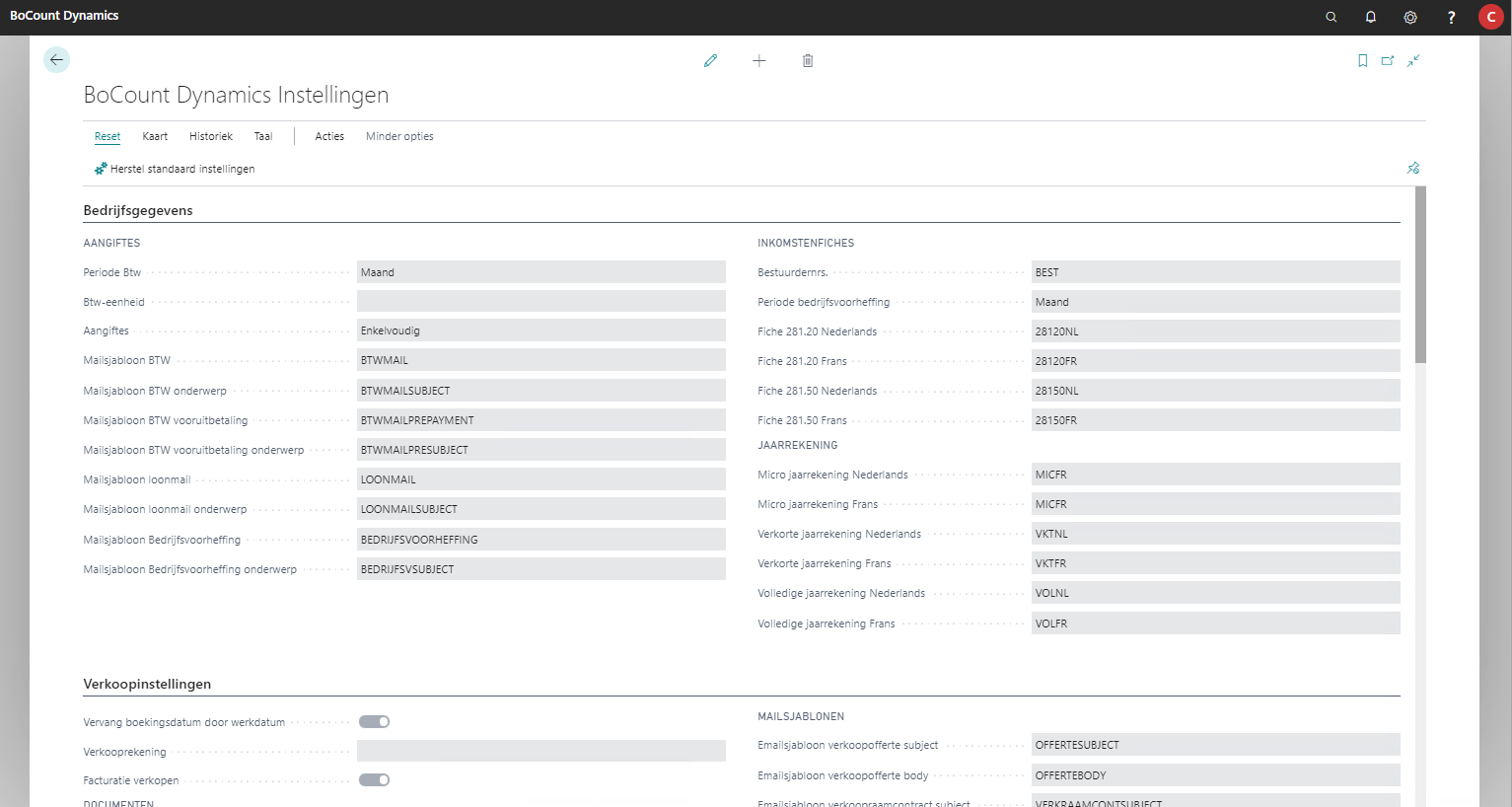Click the VOLFR field
The image size is (1512, 807).
tap(1216, 624)
